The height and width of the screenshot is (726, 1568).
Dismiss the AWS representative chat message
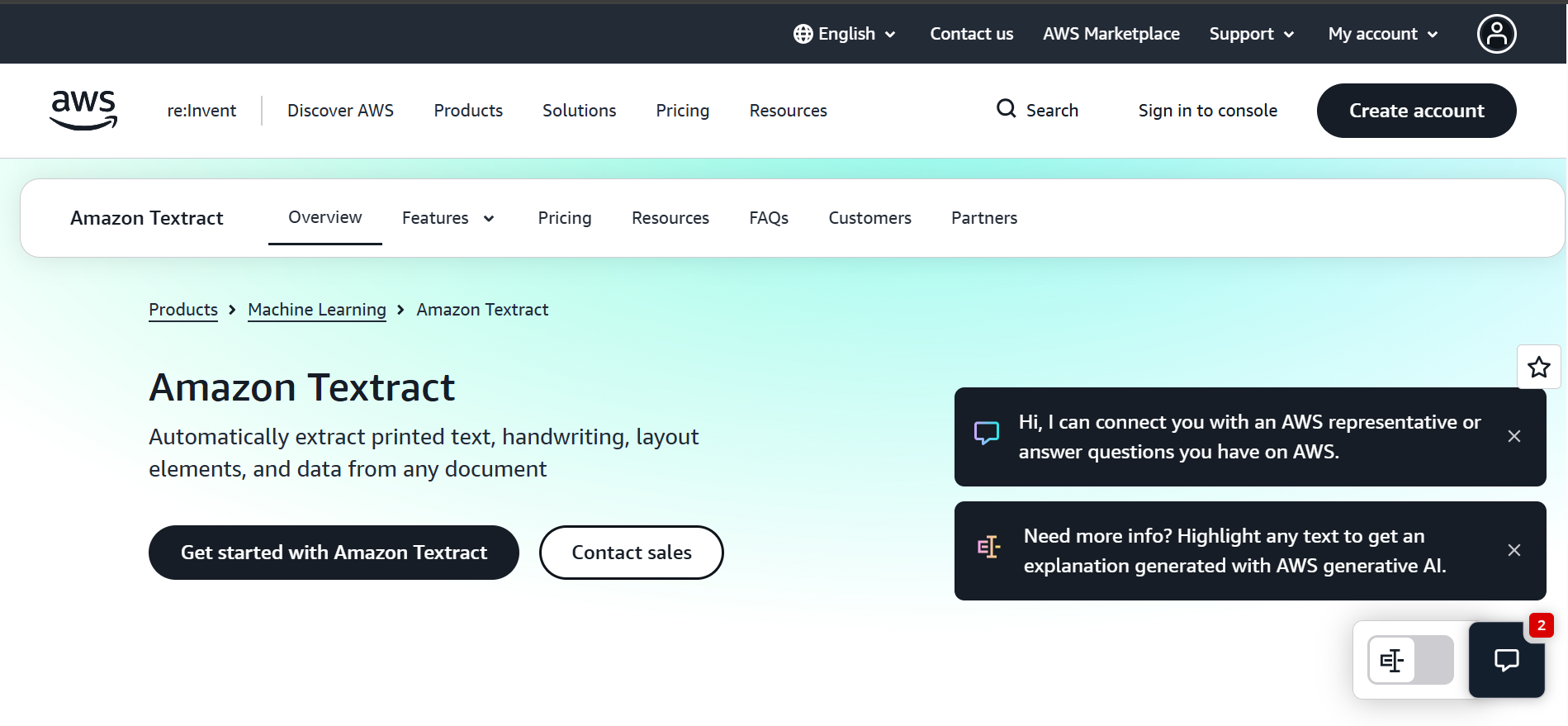click(x=1514, y=436)
